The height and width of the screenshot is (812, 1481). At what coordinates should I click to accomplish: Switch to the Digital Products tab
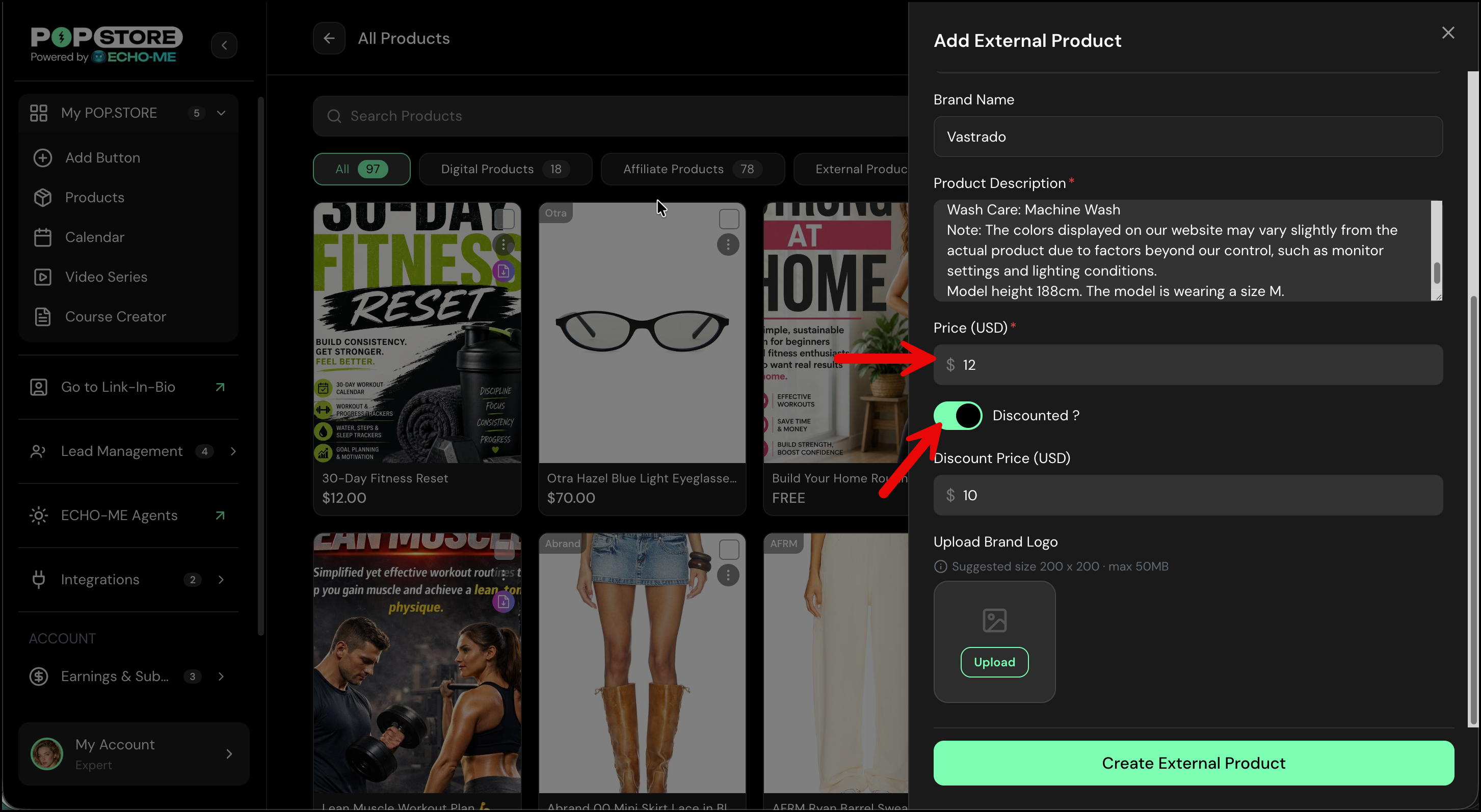505,169
